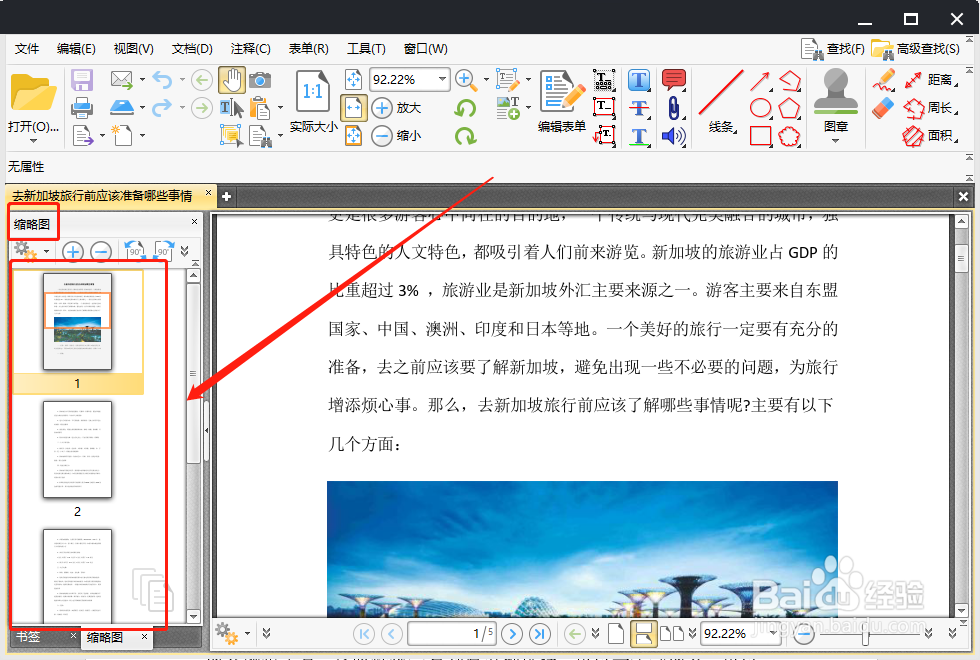Expand more thumbnail tools chevron
The height and width of the screenshot is (660, 980).
(184, 251)
